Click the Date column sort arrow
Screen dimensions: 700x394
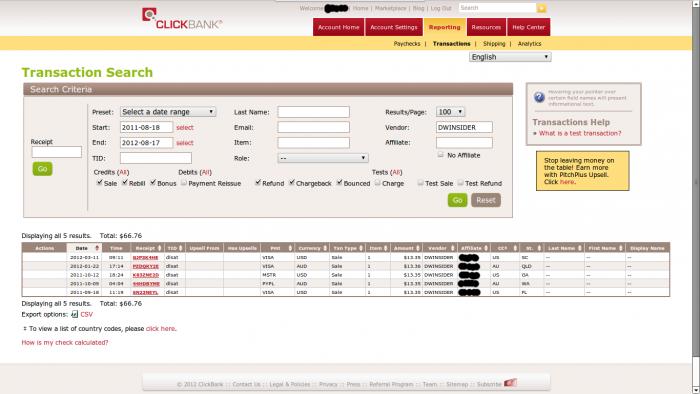click(x=97, y=248)
